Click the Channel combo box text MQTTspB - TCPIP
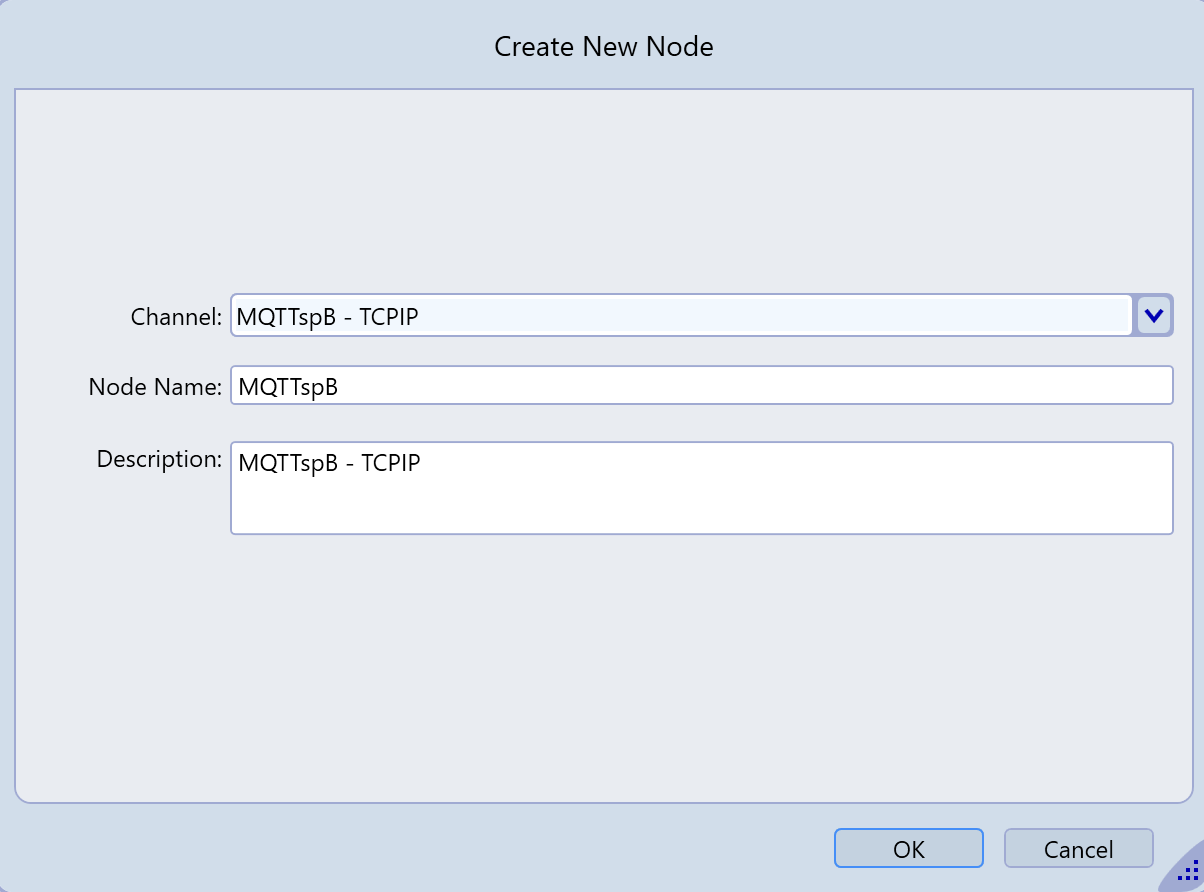This screenshot has height=892, width=1204. pyautogui.click(x=327, y=317)
